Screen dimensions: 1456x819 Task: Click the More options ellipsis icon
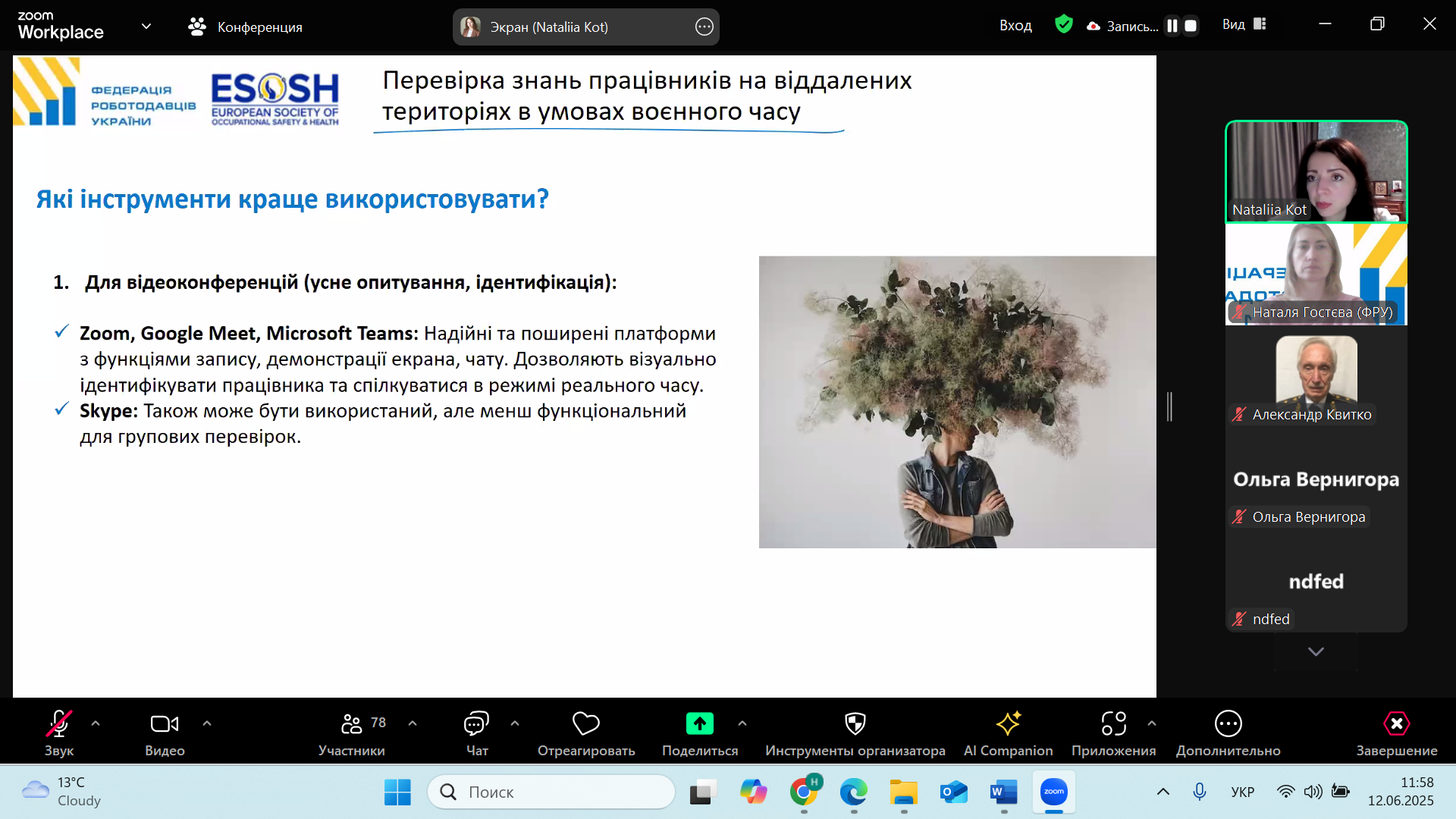click(x=1228, y=724)
